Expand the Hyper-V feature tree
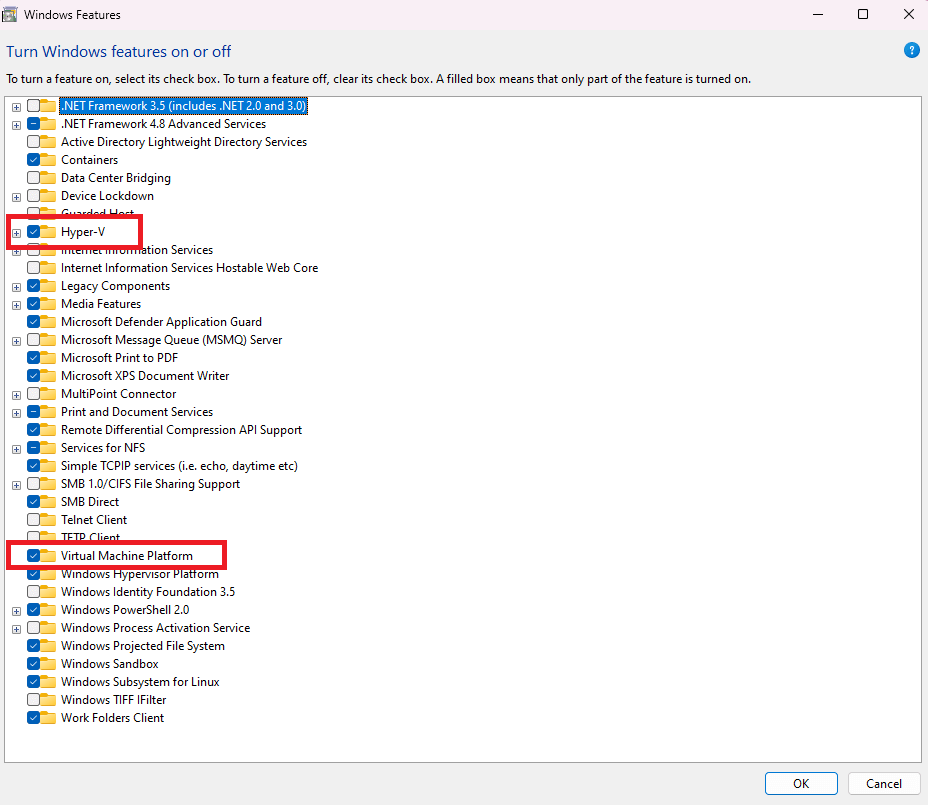928x805 pixels. 17,233
